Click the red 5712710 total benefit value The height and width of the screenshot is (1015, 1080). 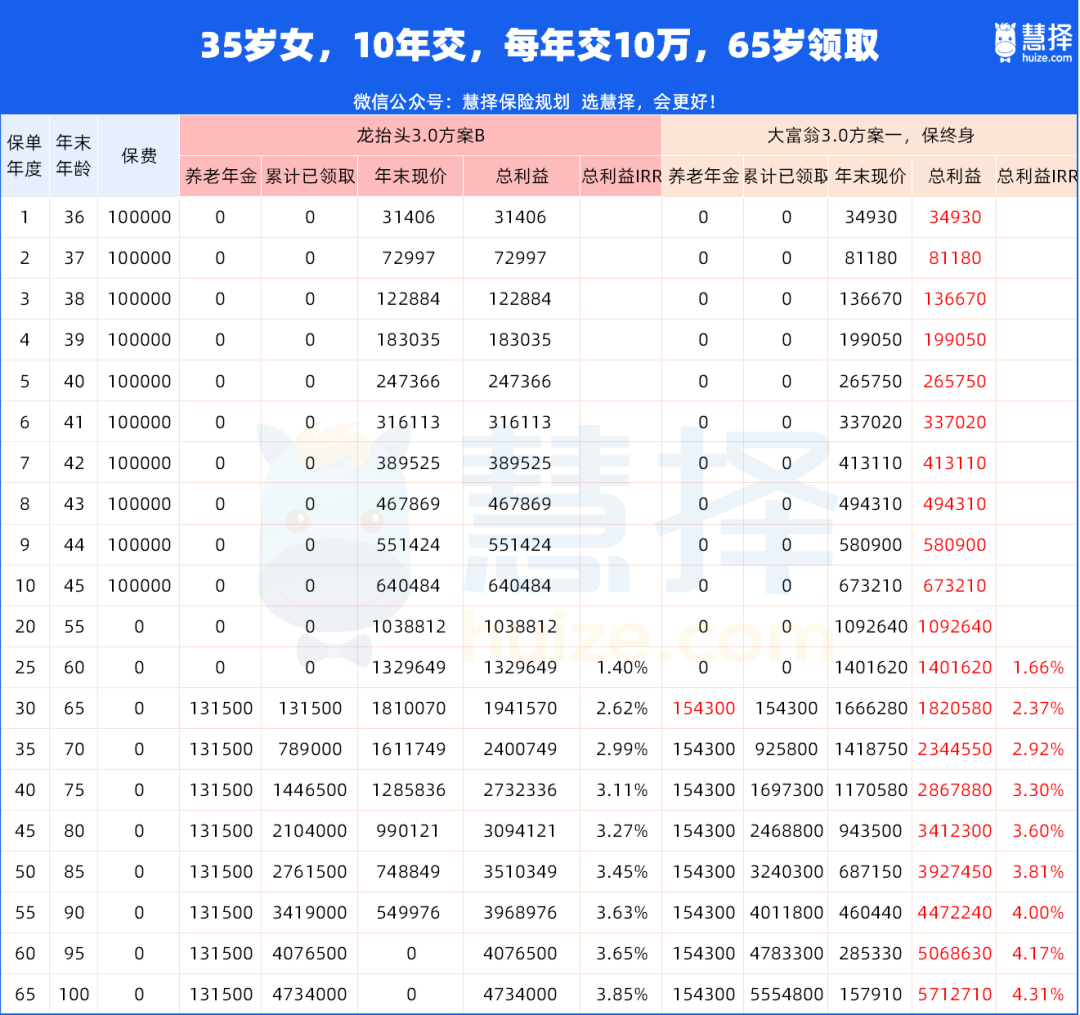click(x=954, y=995)
